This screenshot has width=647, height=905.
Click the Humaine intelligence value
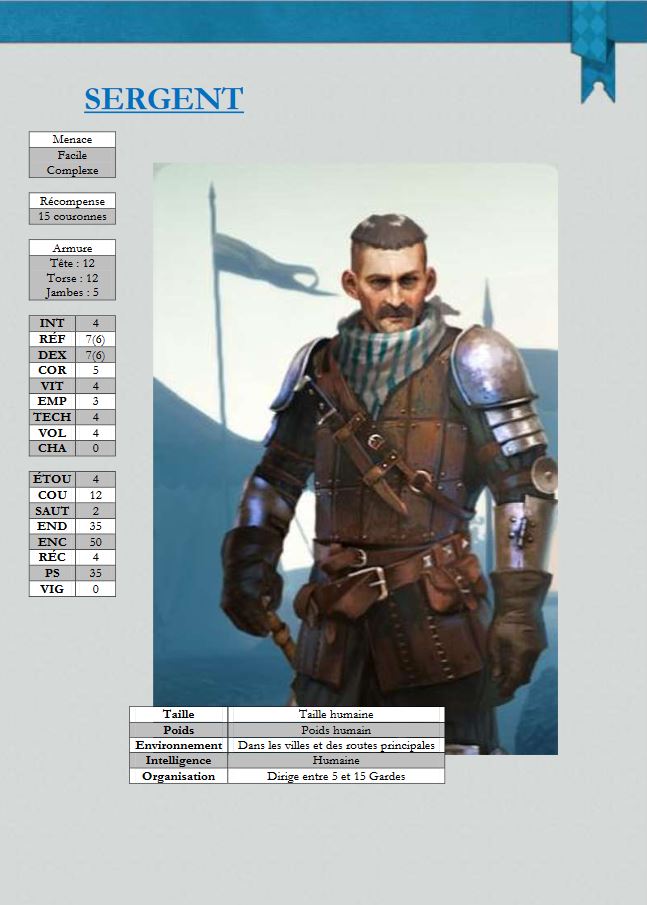336,760
